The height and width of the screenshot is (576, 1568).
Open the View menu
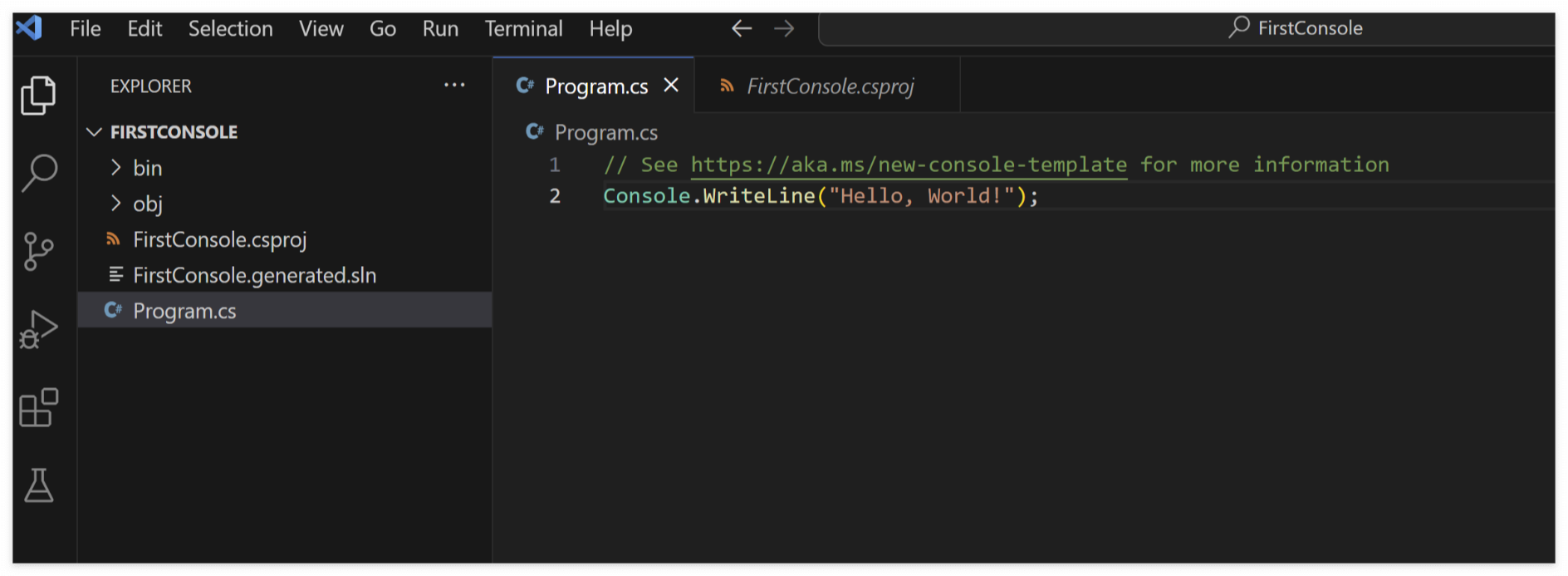point(321,28)
